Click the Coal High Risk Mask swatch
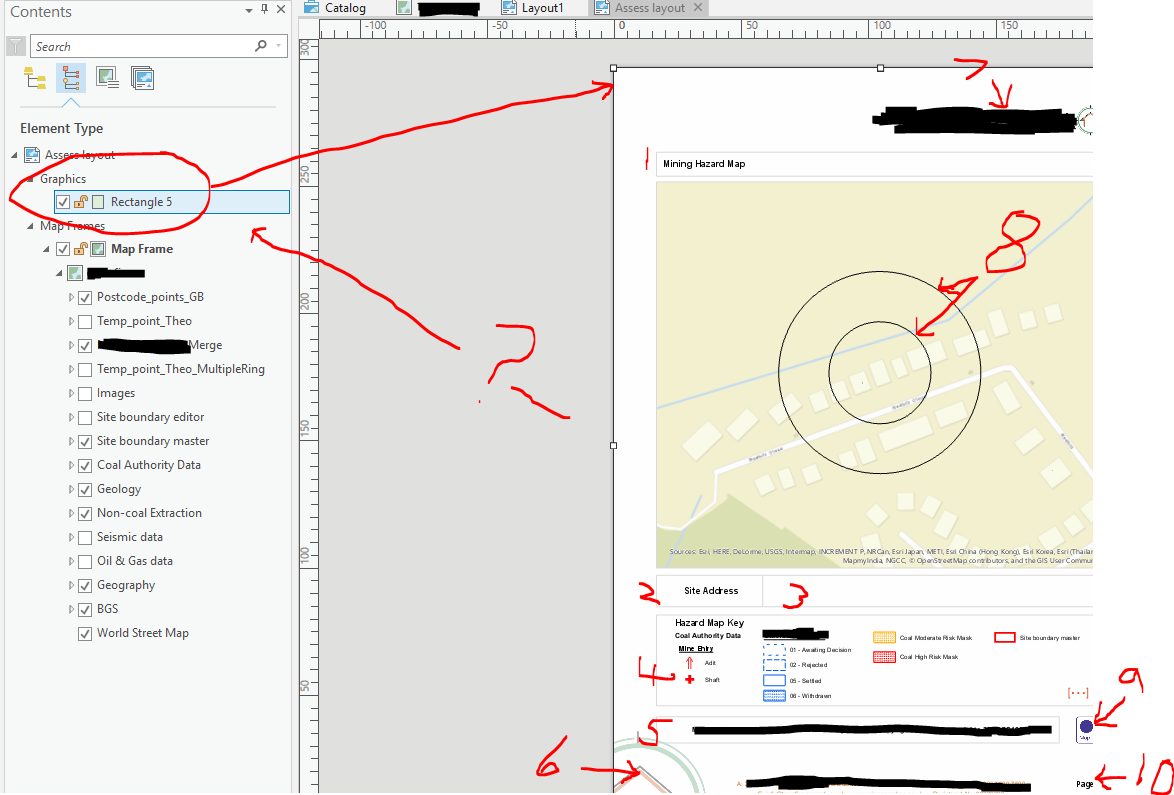The height and width of the screenshot is (795, 1174). tap(884, 657)
